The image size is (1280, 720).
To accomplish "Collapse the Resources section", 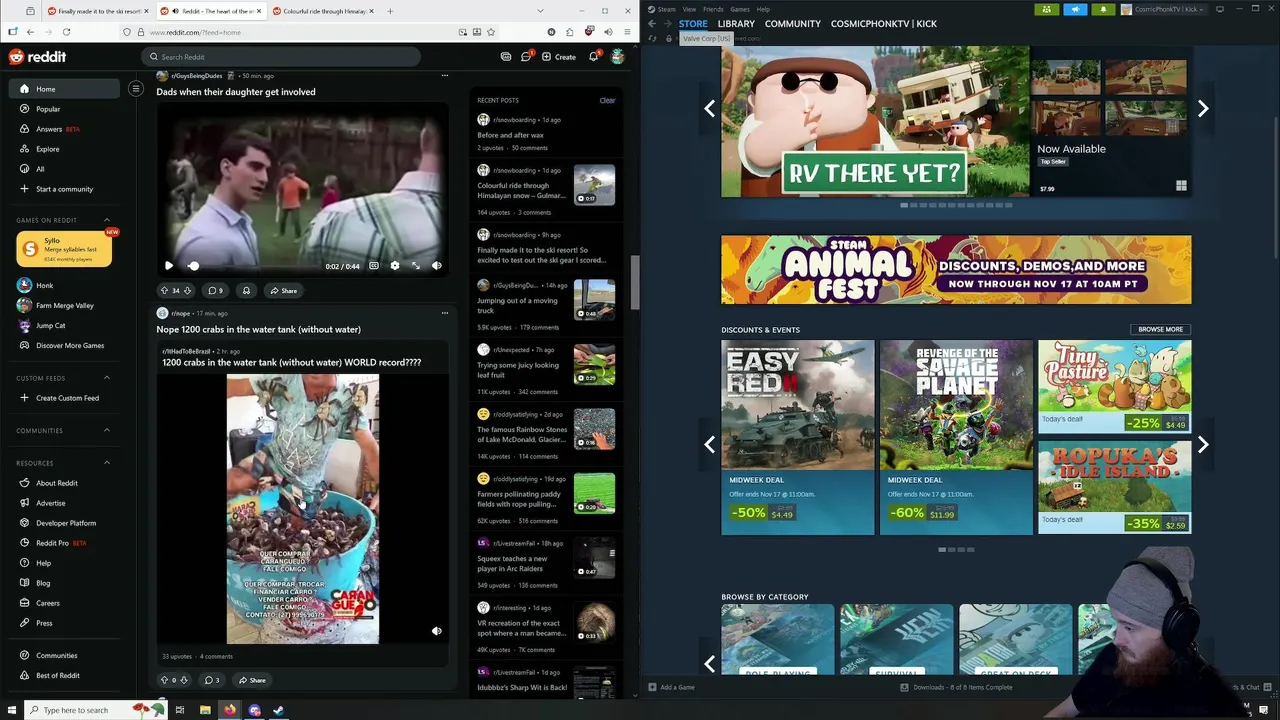I will click(107, 463).
